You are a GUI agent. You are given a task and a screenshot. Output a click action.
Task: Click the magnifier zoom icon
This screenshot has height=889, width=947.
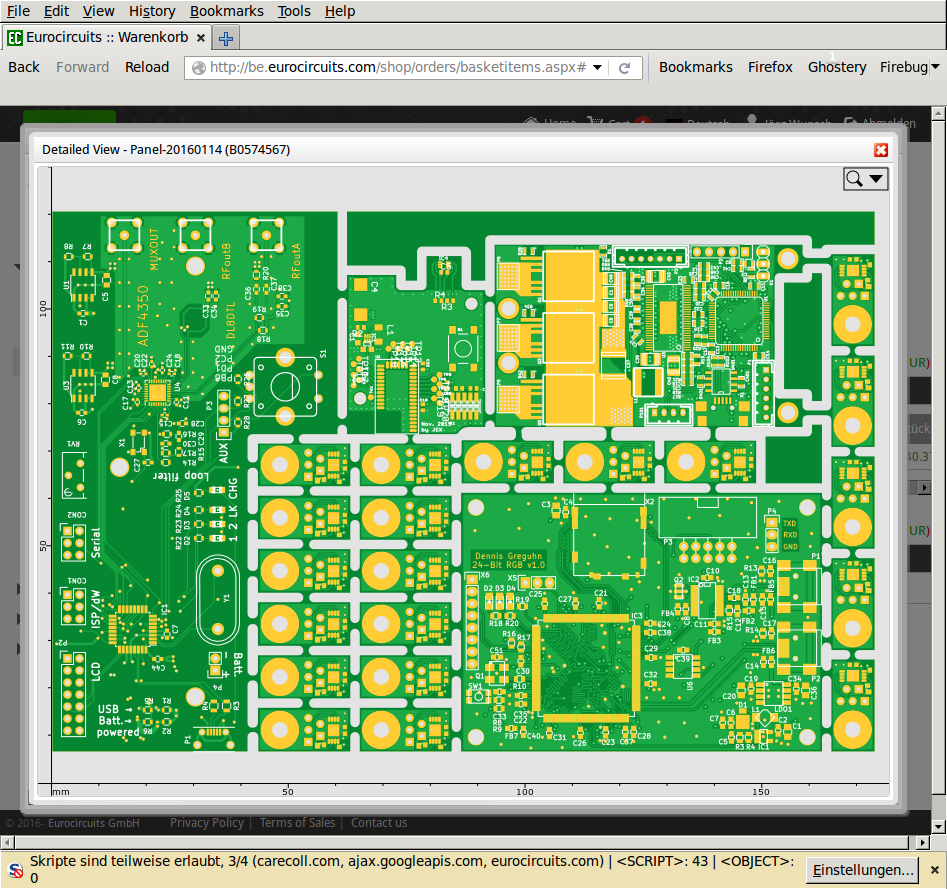point(854,179)
